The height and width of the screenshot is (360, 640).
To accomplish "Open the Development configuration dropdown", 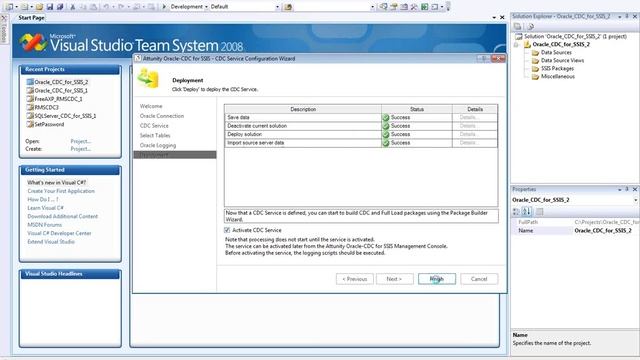I will tap(206, 7).
